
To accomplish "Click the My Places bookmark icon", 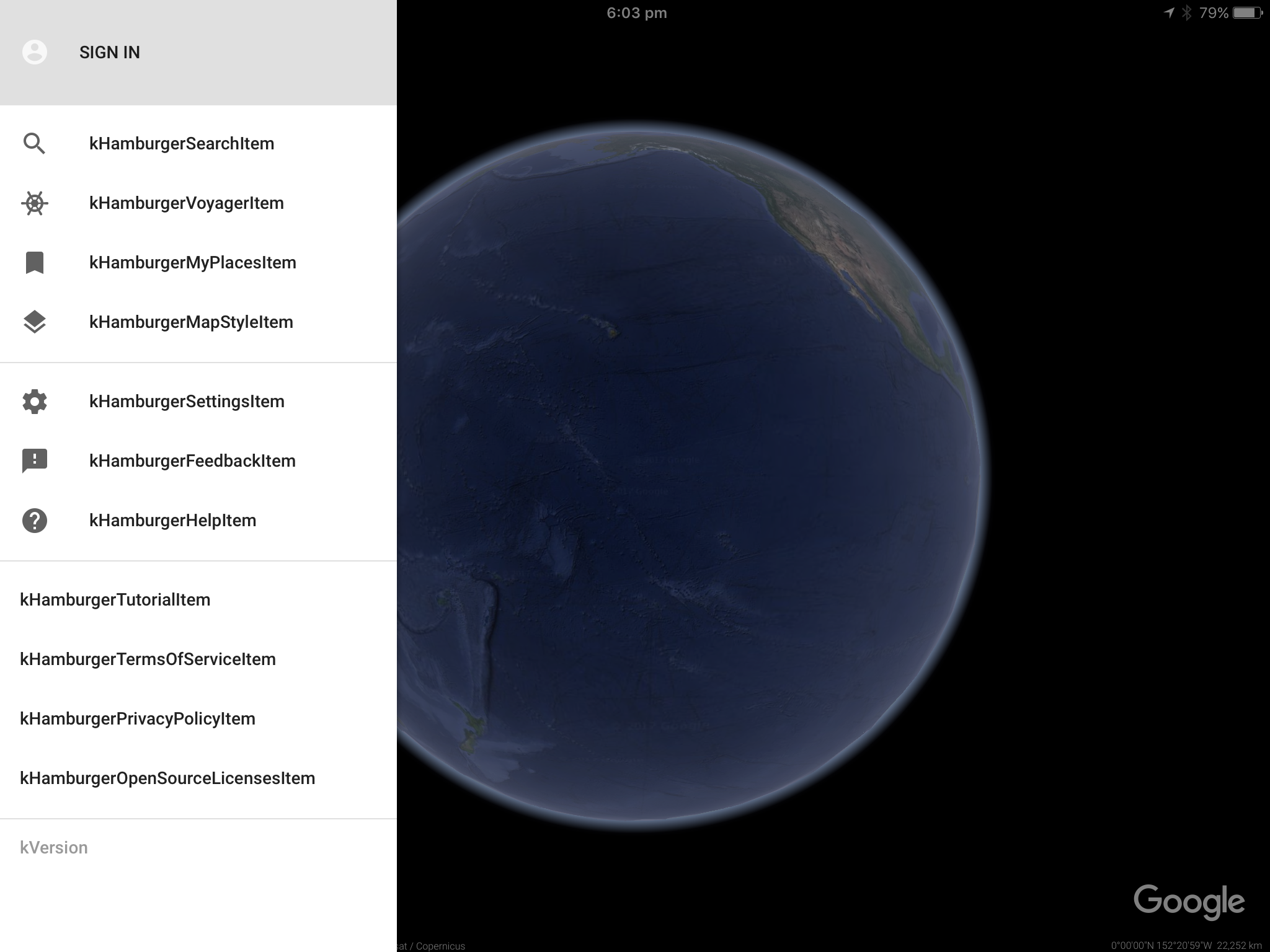I will [34, 263].
